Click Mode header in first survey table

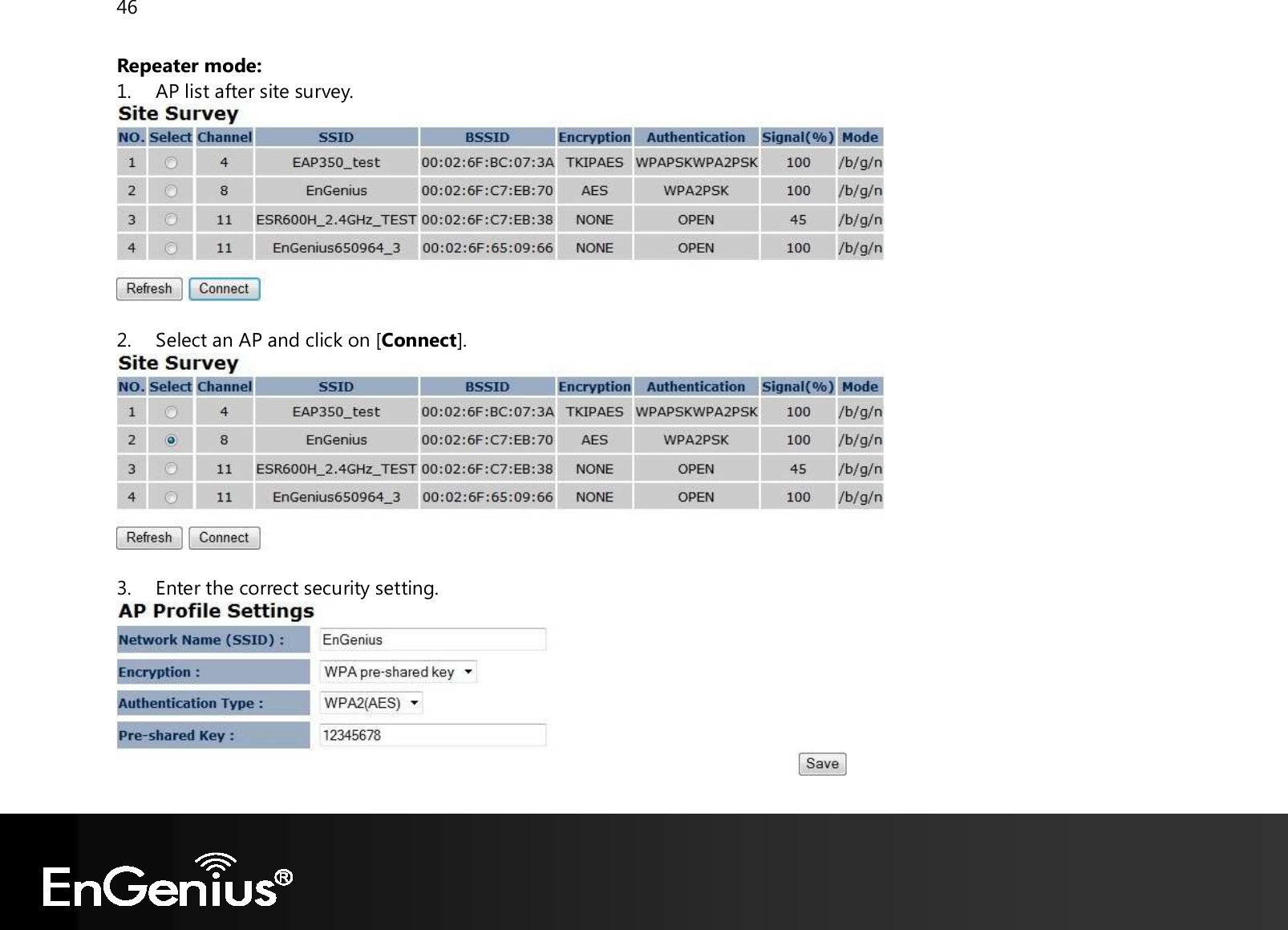tap(860, 137)
